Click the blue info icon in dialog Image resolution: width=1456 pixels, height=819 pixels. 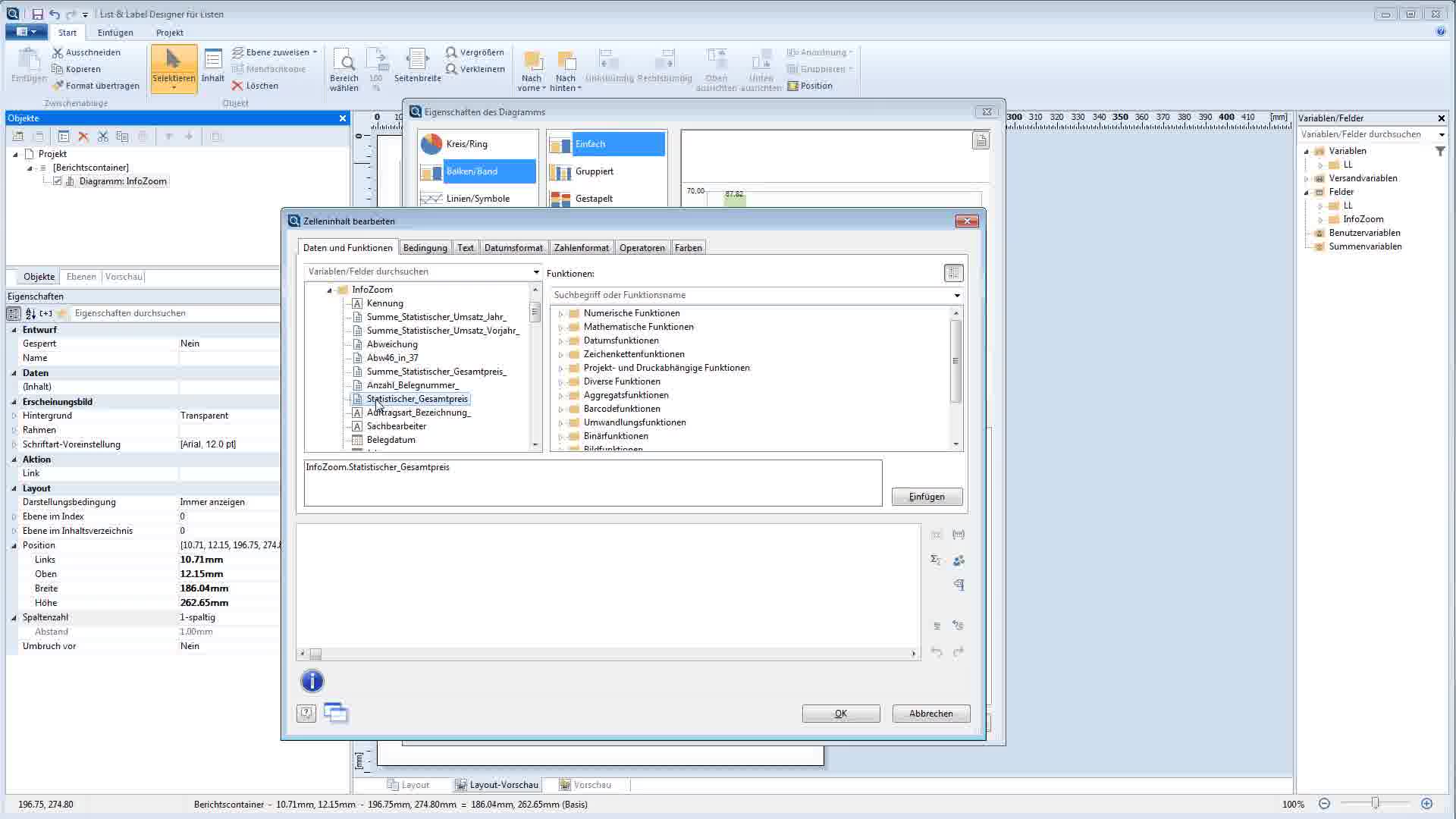click(x=312, y=681)
